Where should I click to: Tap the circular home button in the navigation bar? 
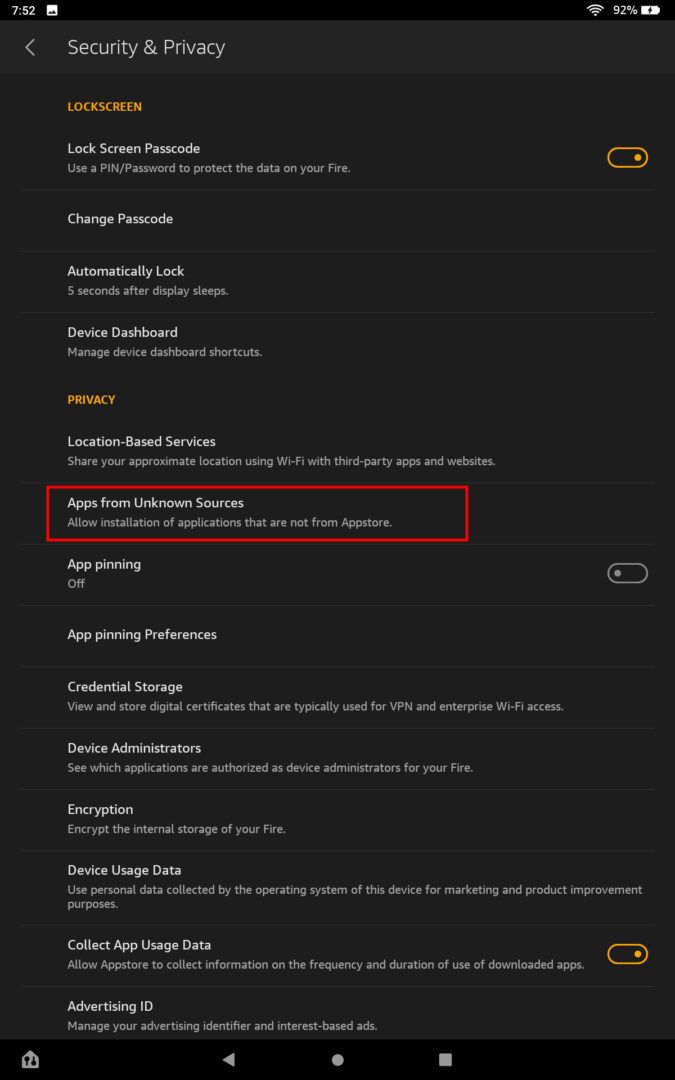337,1059
